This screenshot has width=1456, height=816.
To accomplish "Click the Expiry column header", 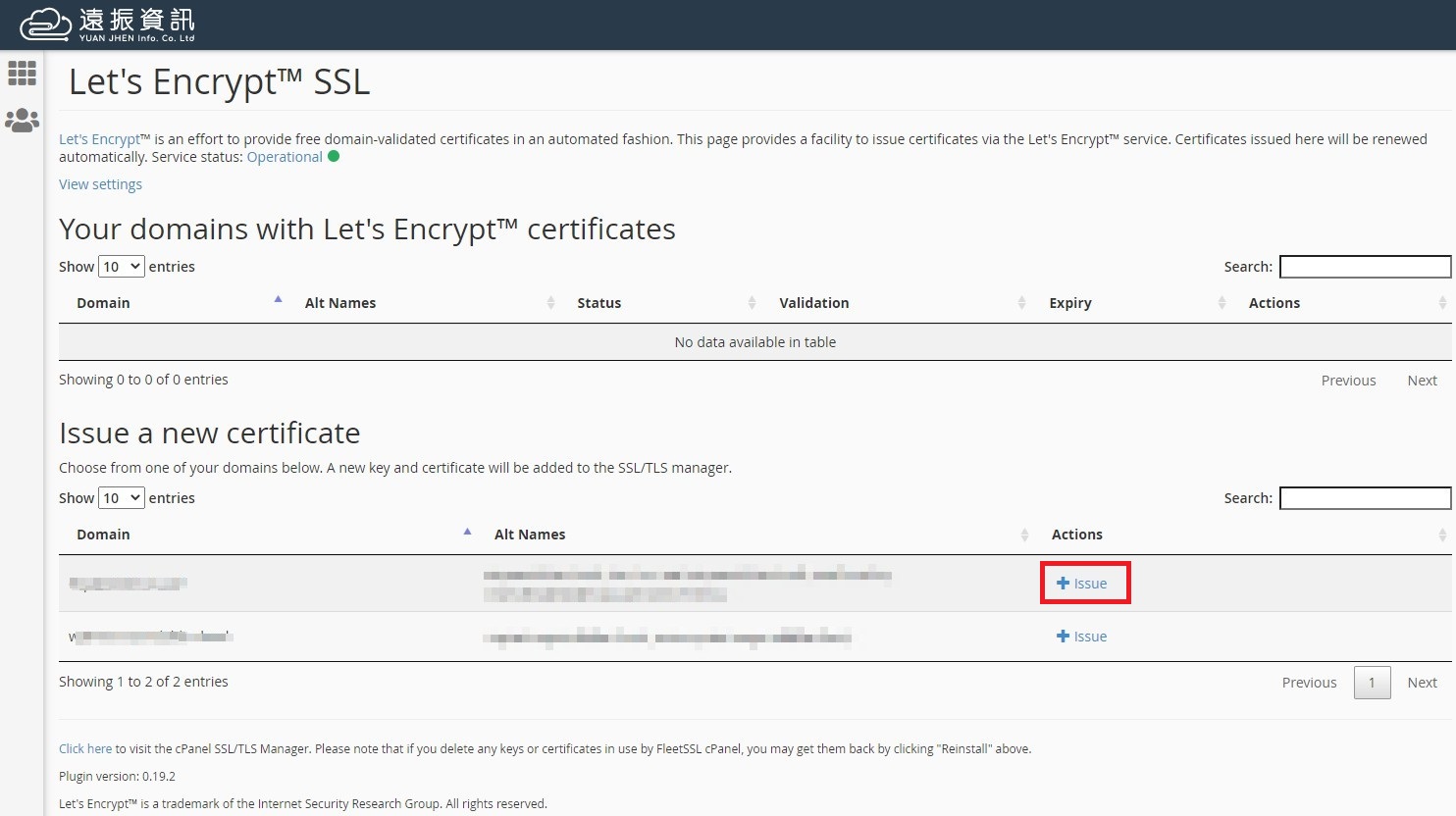I will click(x=1070, y=303).
